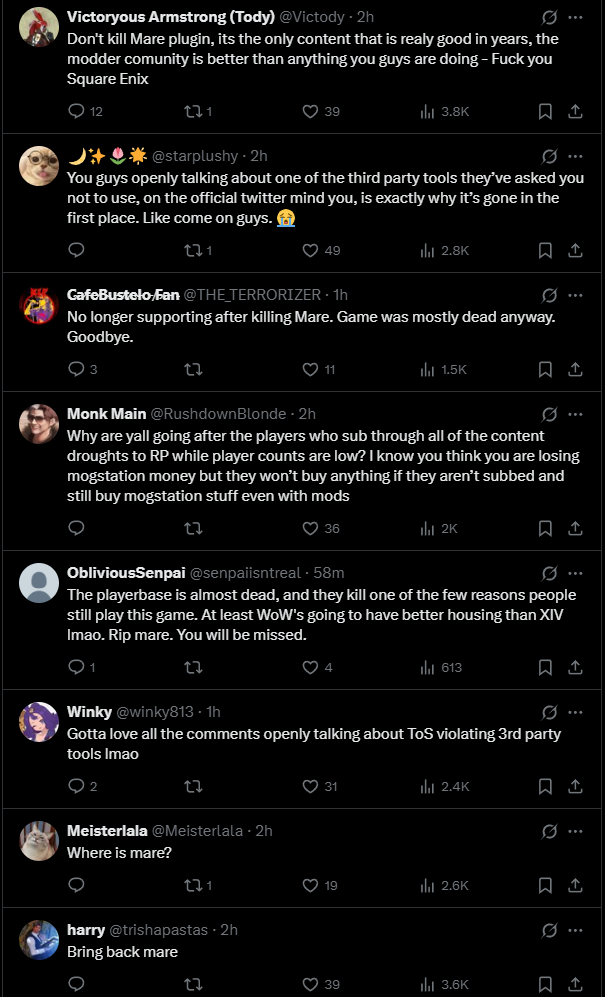Open more options on Winky's tweet
Screen dimensions: 605x997
[x=575, y=712]
